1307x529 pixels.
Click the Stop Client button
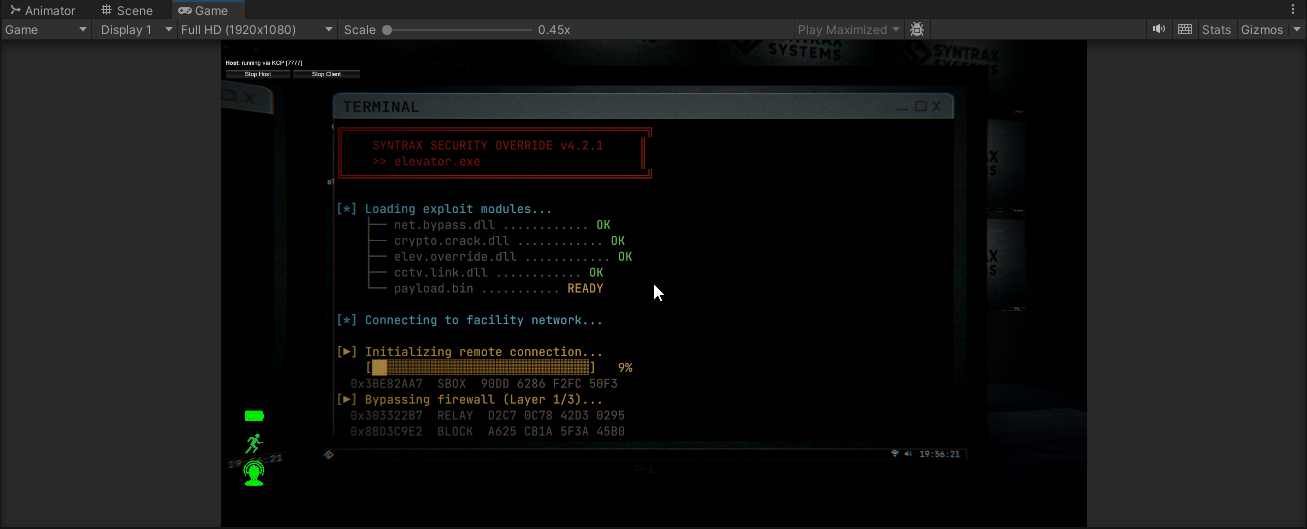click(x=326, y=74)
